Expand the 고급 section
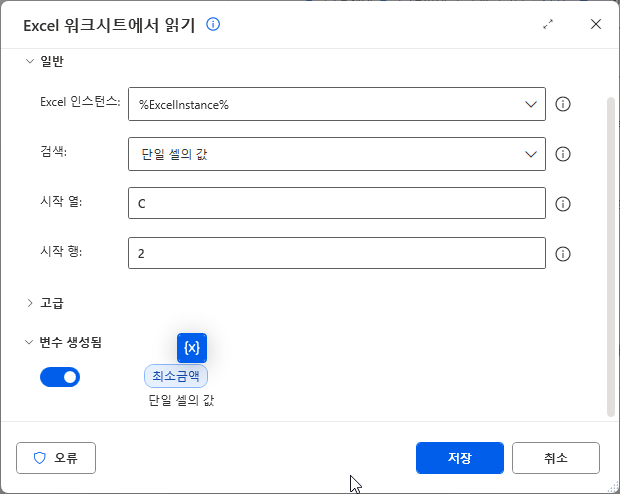The image size is (620, 494). [30, 303]
